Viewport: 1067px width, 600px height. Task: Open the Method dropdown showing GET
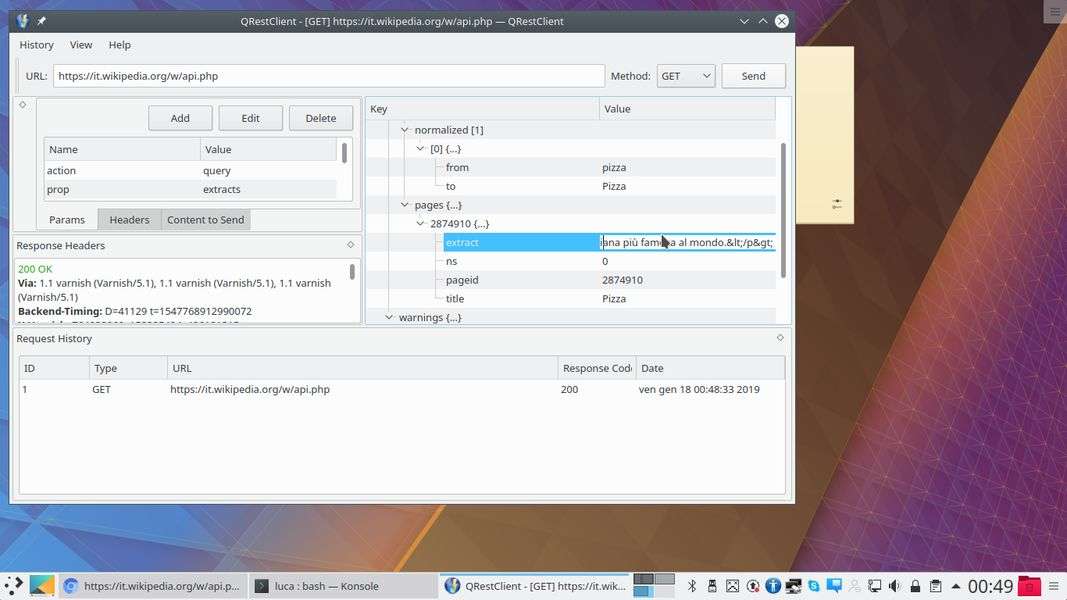point(686,76)
